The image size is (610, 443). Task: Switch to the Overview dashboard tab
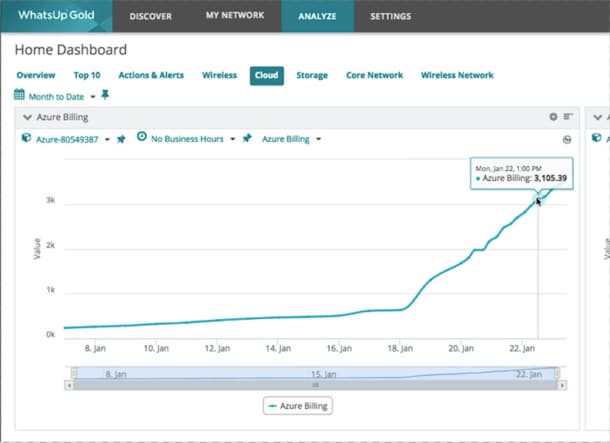(36, 75)
